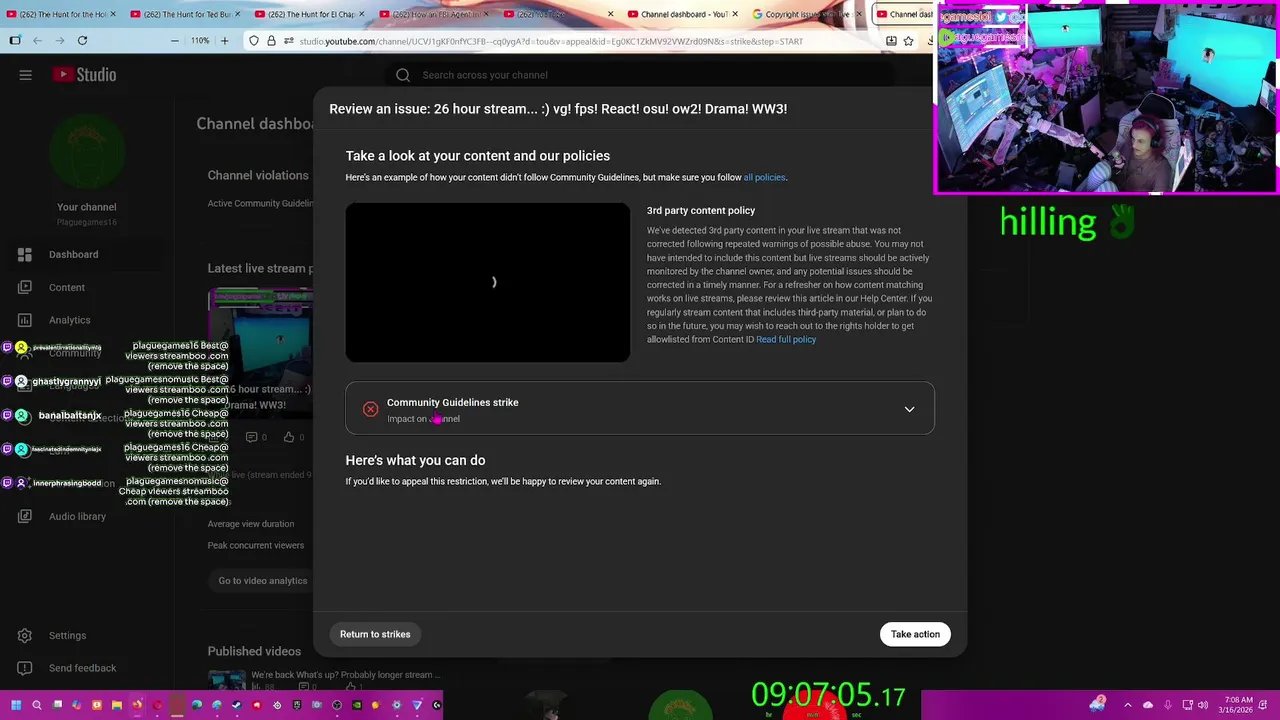Screen dimensions: 1280x720
Task: Click the padlock site security icon
Action: tap(271, 41)
